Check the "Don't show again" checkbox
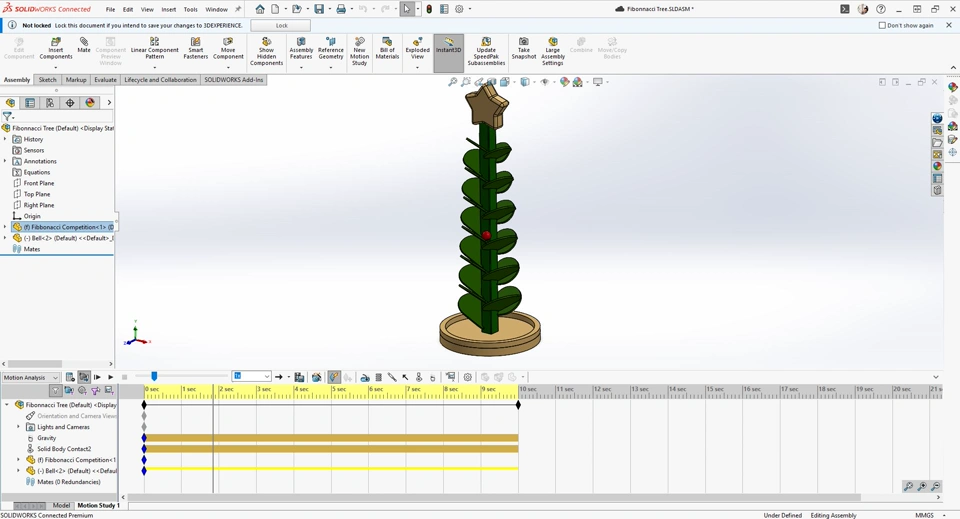Image resolution: width=960 pixels, height=519 pixels. 882,25
